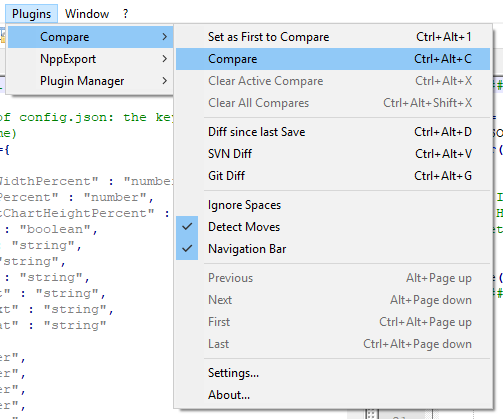Select Diff since last Save

333,132
